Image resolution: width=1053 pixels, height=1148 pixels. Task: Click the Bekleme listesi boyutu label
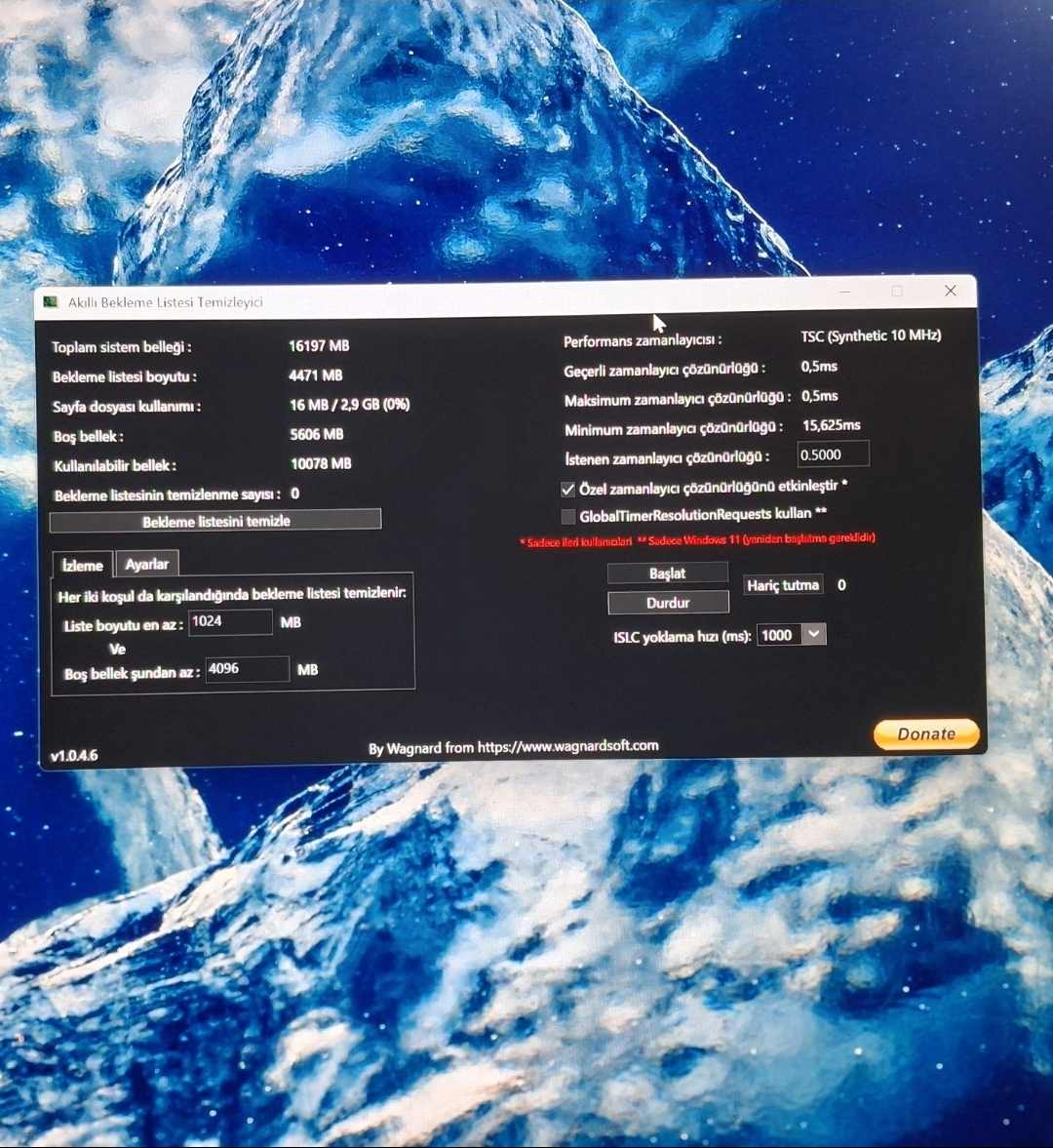(125, 377)
